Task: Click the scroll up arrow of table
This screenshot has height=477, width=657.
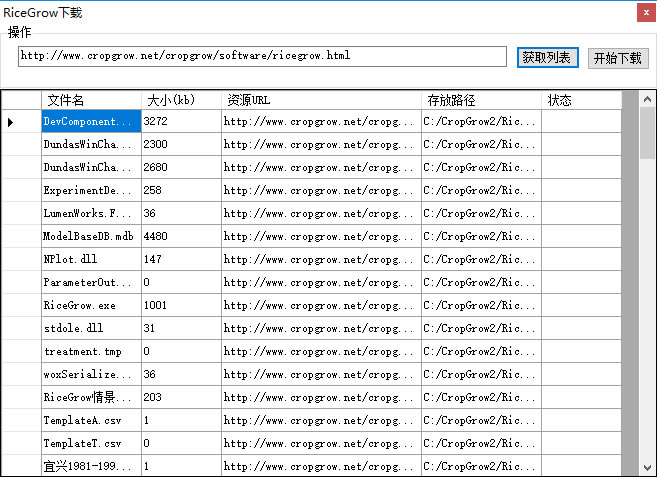Action: (647, 99)
